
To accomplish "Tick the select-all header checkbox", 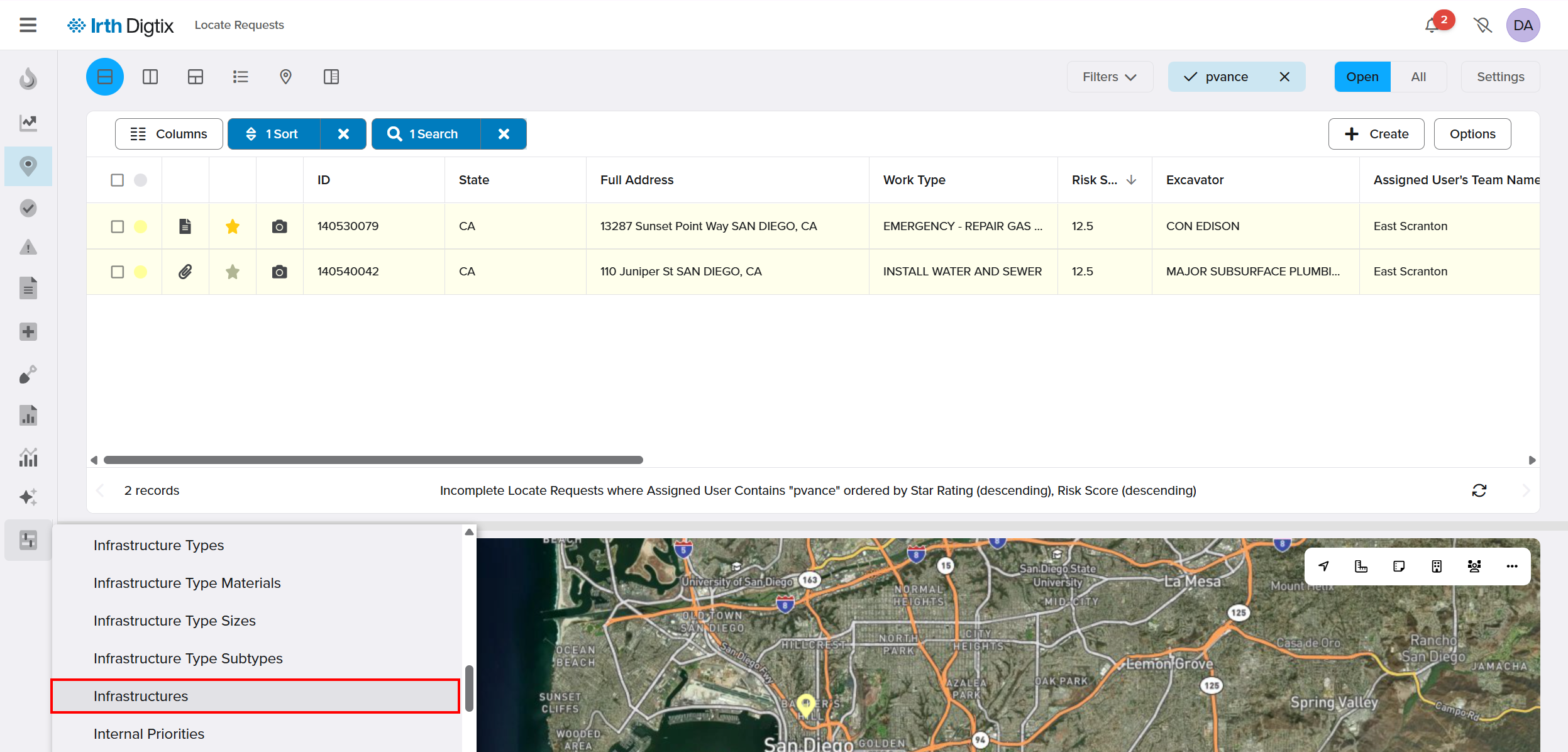I will tap(118, 180).
